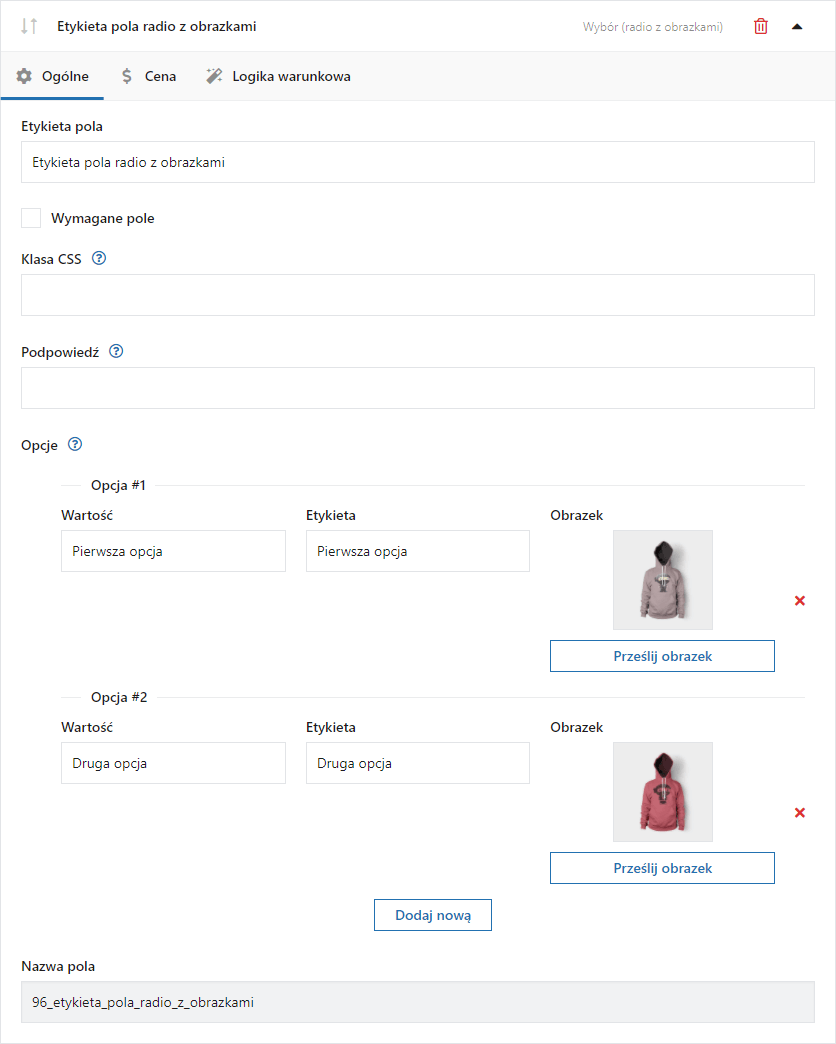Remove Opcja #2 with the red X
Screen dimensions: 836x1044
tap(800, 812)
